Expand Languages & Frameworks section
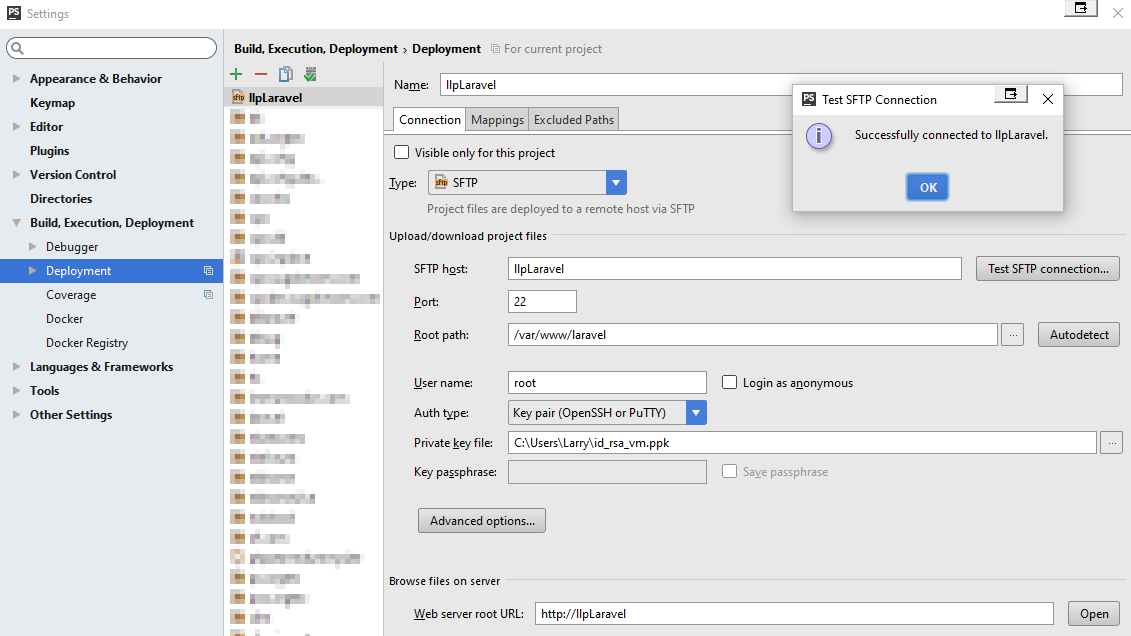This screenshot has height=636, width=1131. coord(17,366)
